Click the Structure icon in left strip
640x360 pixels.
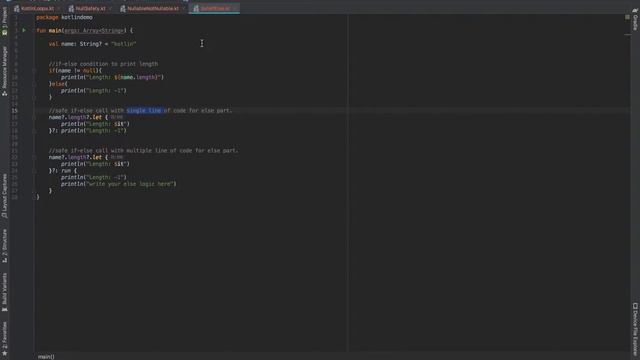point(4,260)
